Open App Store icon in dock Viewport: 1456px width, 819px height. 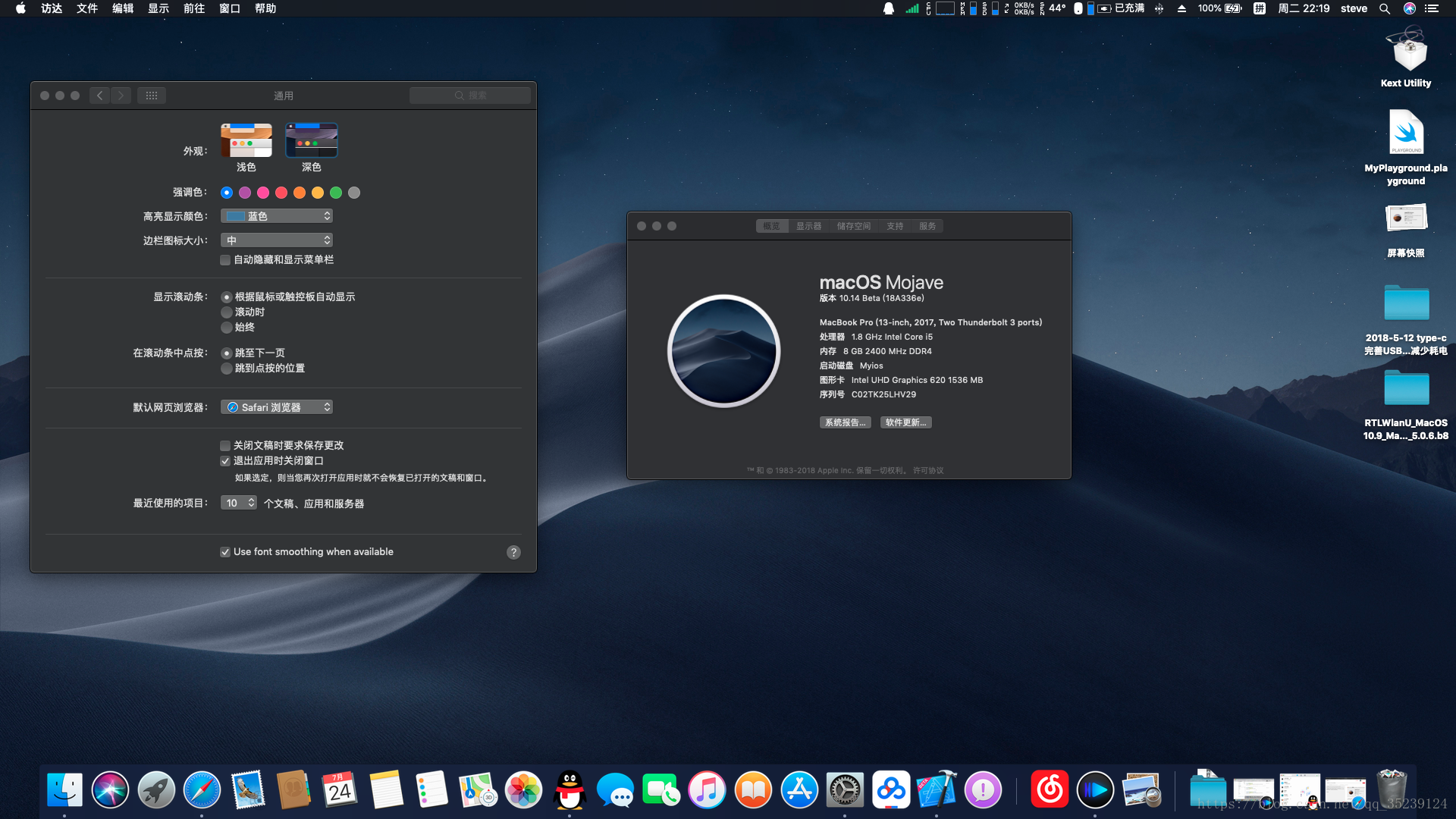(799, 790)
